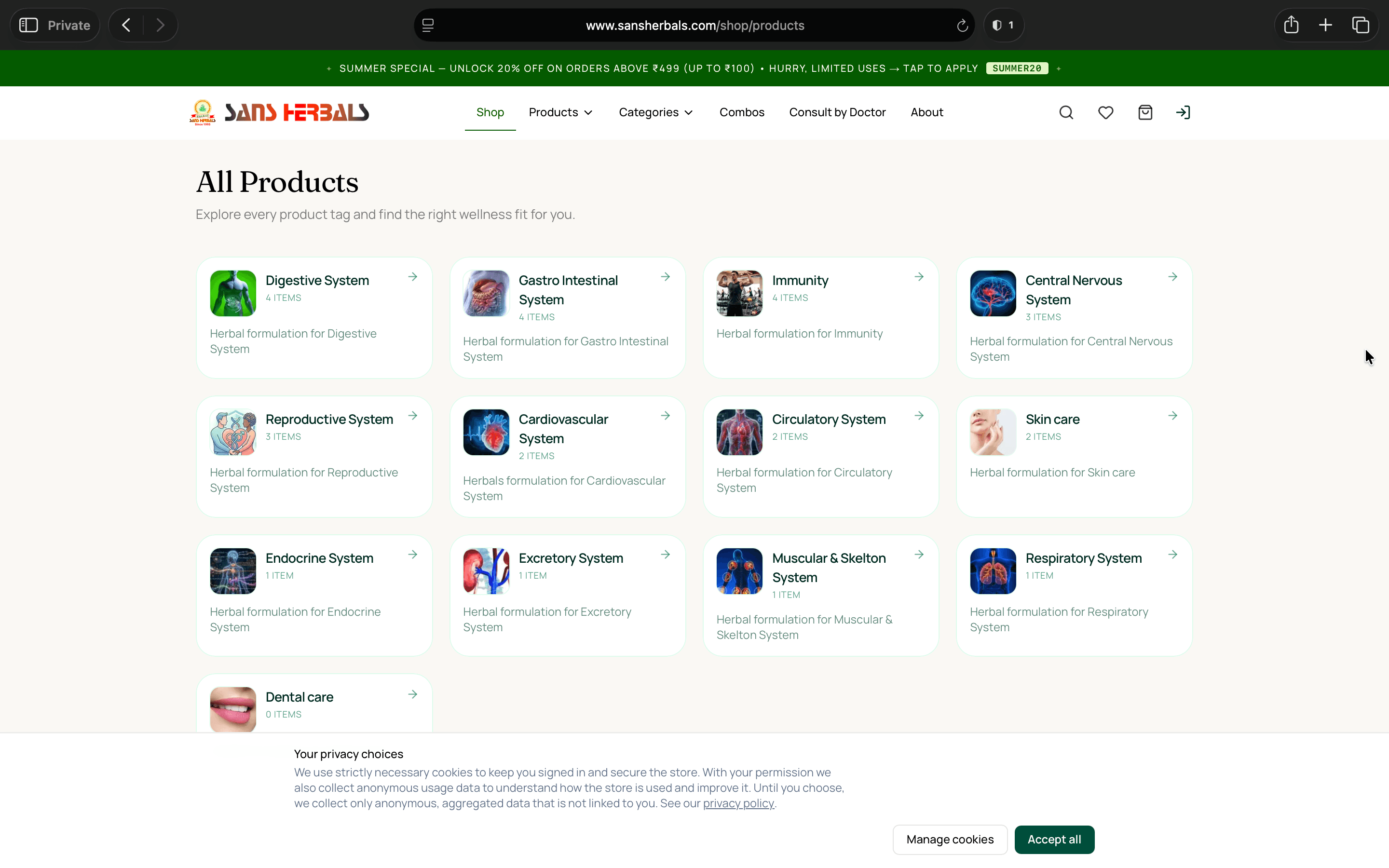This screenshot has height=868, width=1389.
Task: Toggle the browser sidebar icon
Action: 29,25
